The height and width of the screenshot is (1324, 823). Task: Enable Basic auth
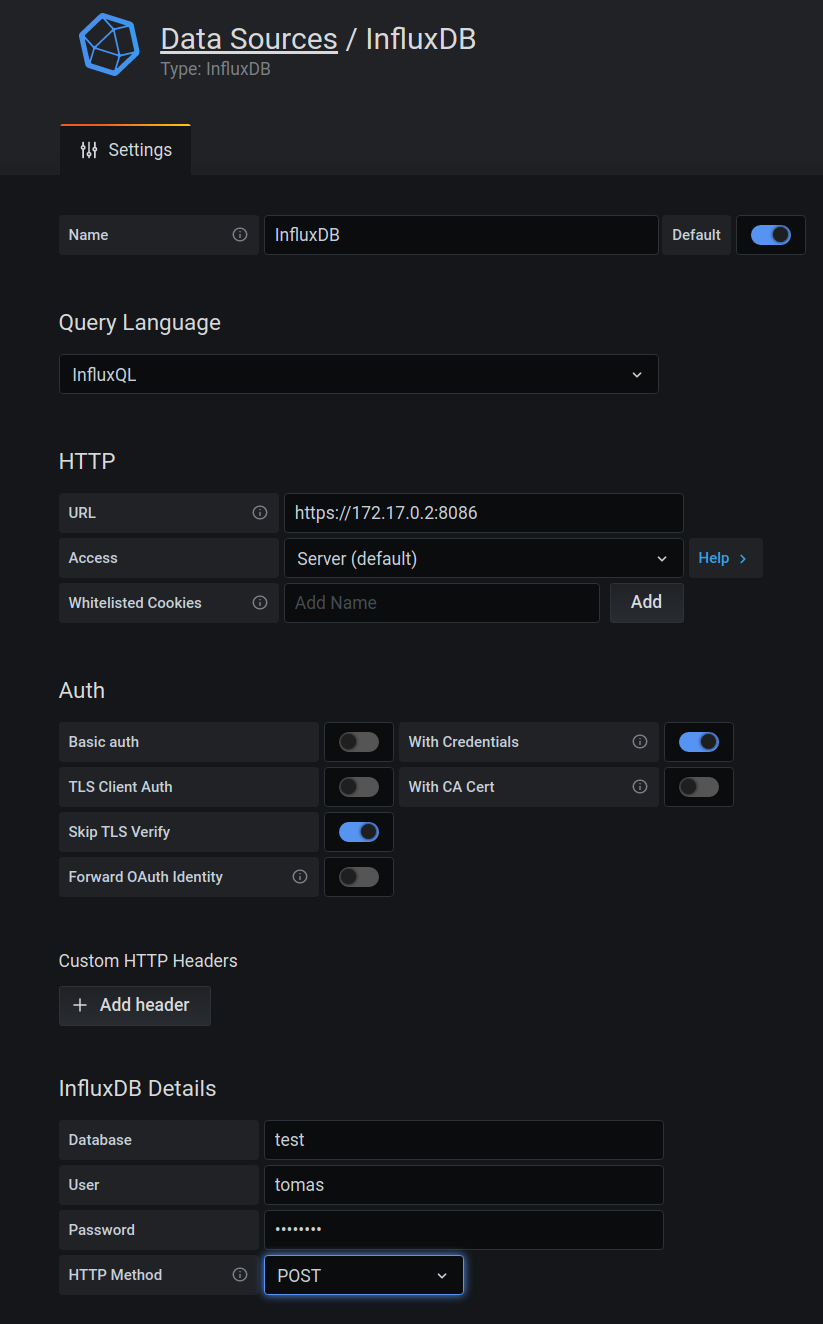[358, 741]
